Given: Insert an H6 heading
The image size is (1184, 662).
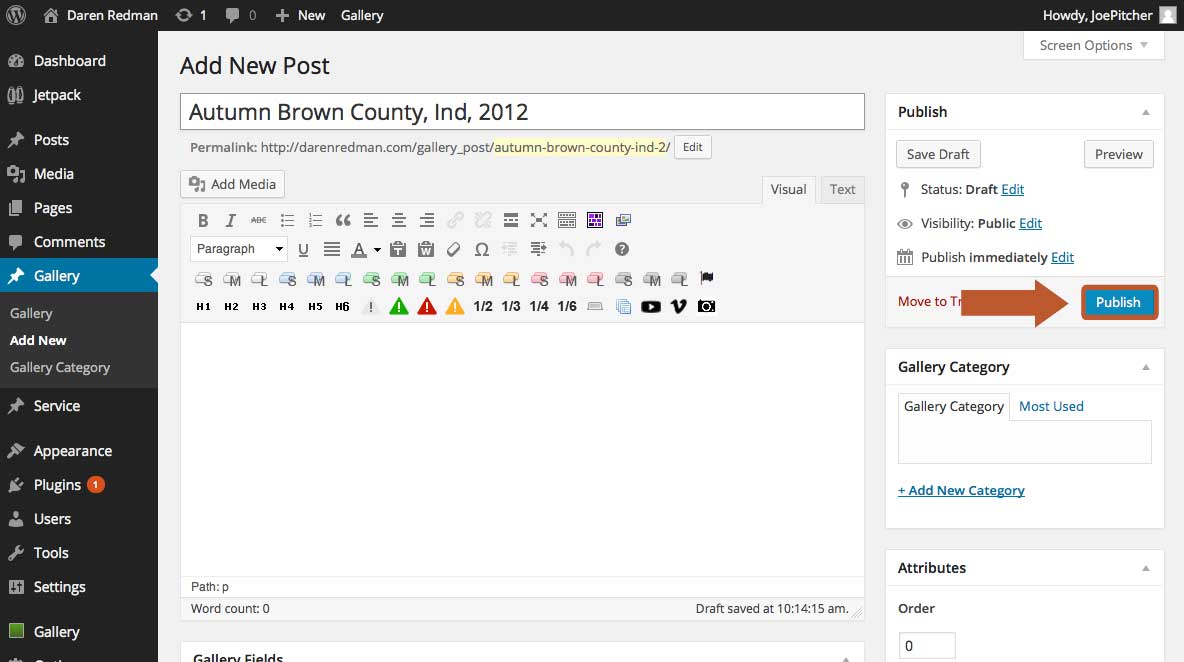Looking at the screenshot, I should [x=342, y=306].
